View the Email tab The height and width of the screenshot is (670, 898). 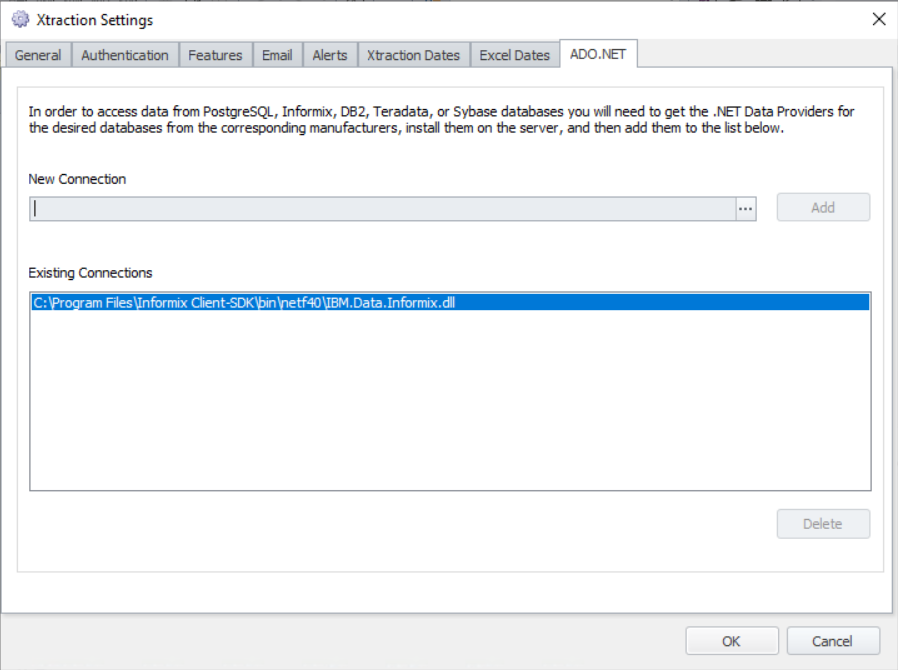point(277,55)
